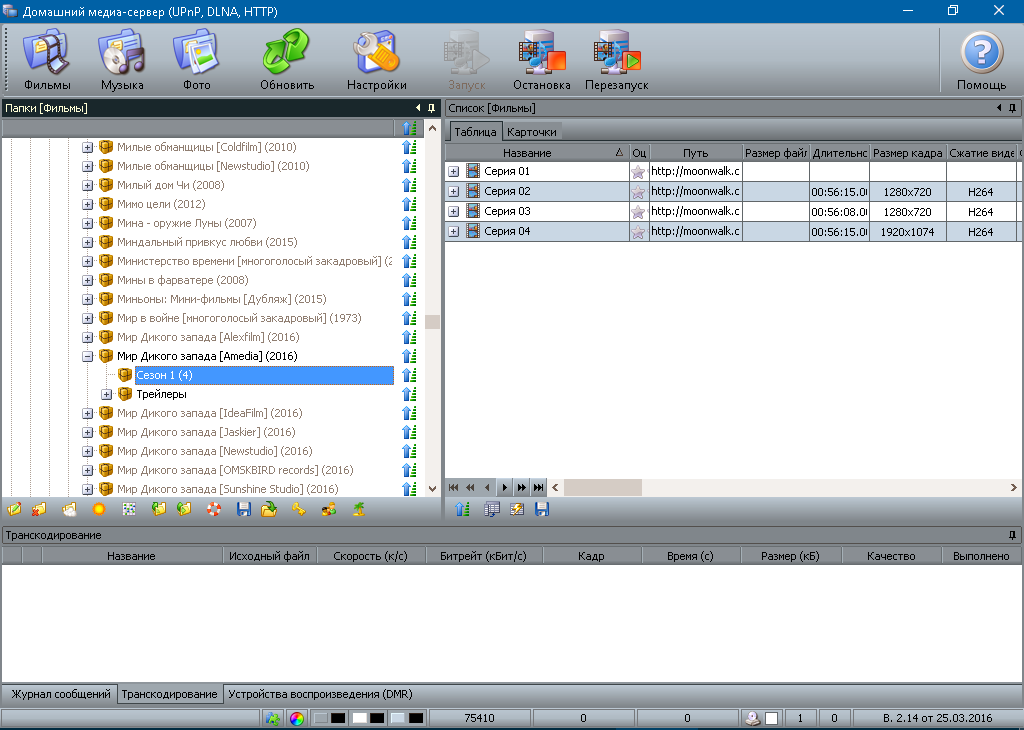Click the Обновить refresh icon
Image resolution: width=1024 pixels, height=730 pixels.
[287, 60]
